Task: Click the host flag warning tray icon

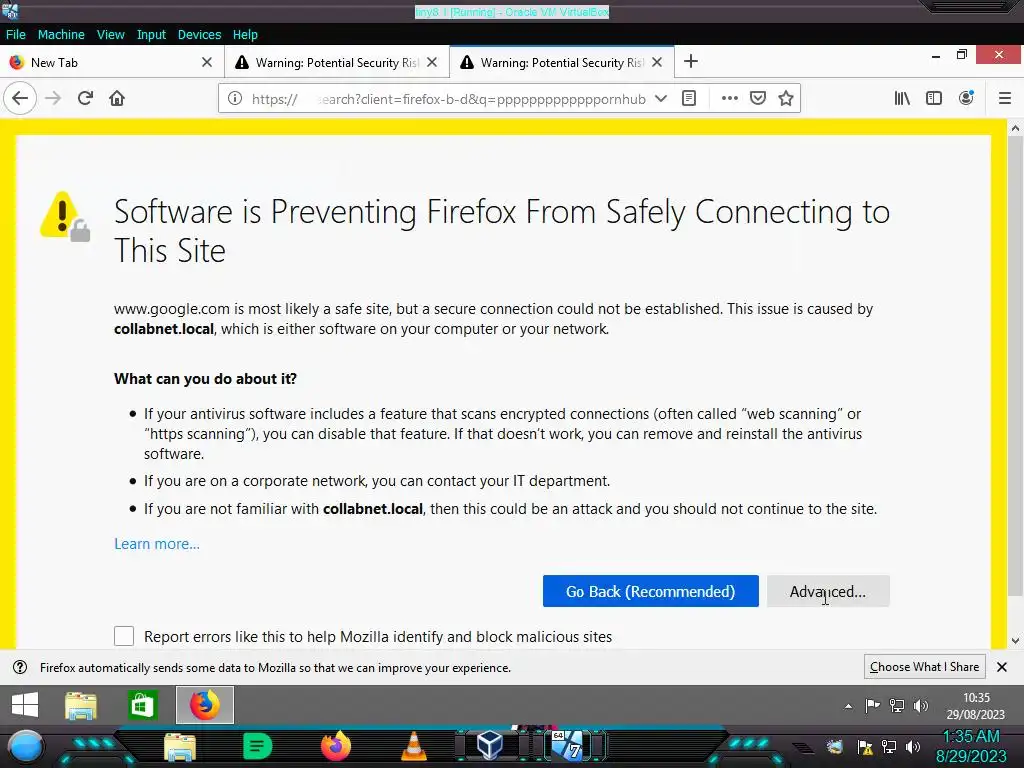Action: coord(865,747)
